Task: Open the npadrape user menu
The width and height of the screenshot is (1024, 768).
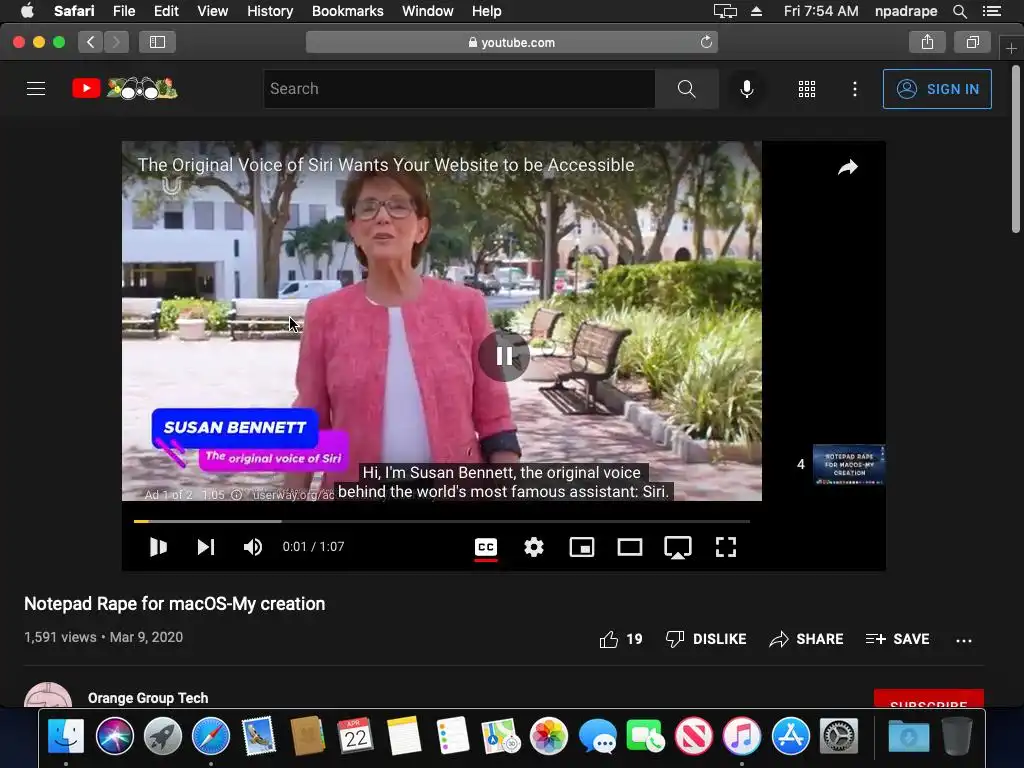Action: (906, 11)
